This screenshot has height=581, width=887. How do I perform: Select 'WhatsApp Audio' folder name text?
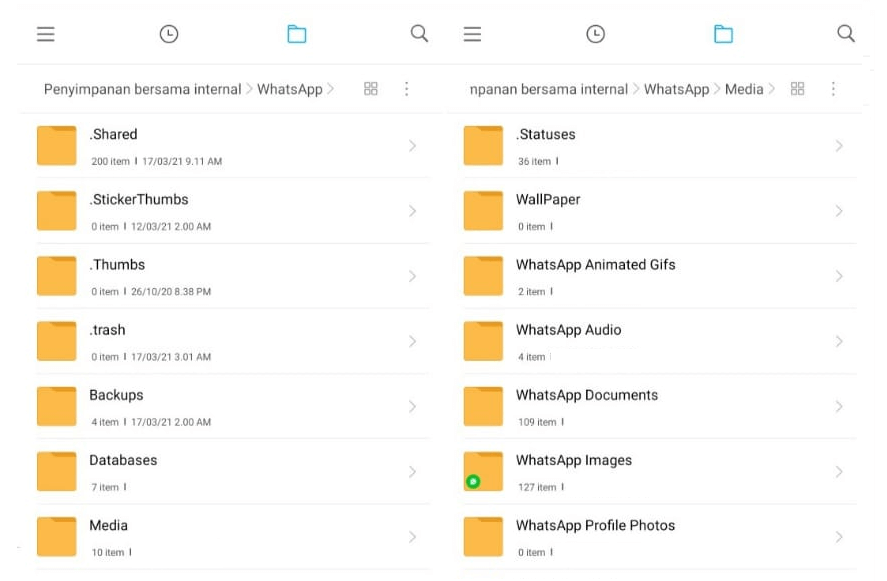[x=569, y=330]
